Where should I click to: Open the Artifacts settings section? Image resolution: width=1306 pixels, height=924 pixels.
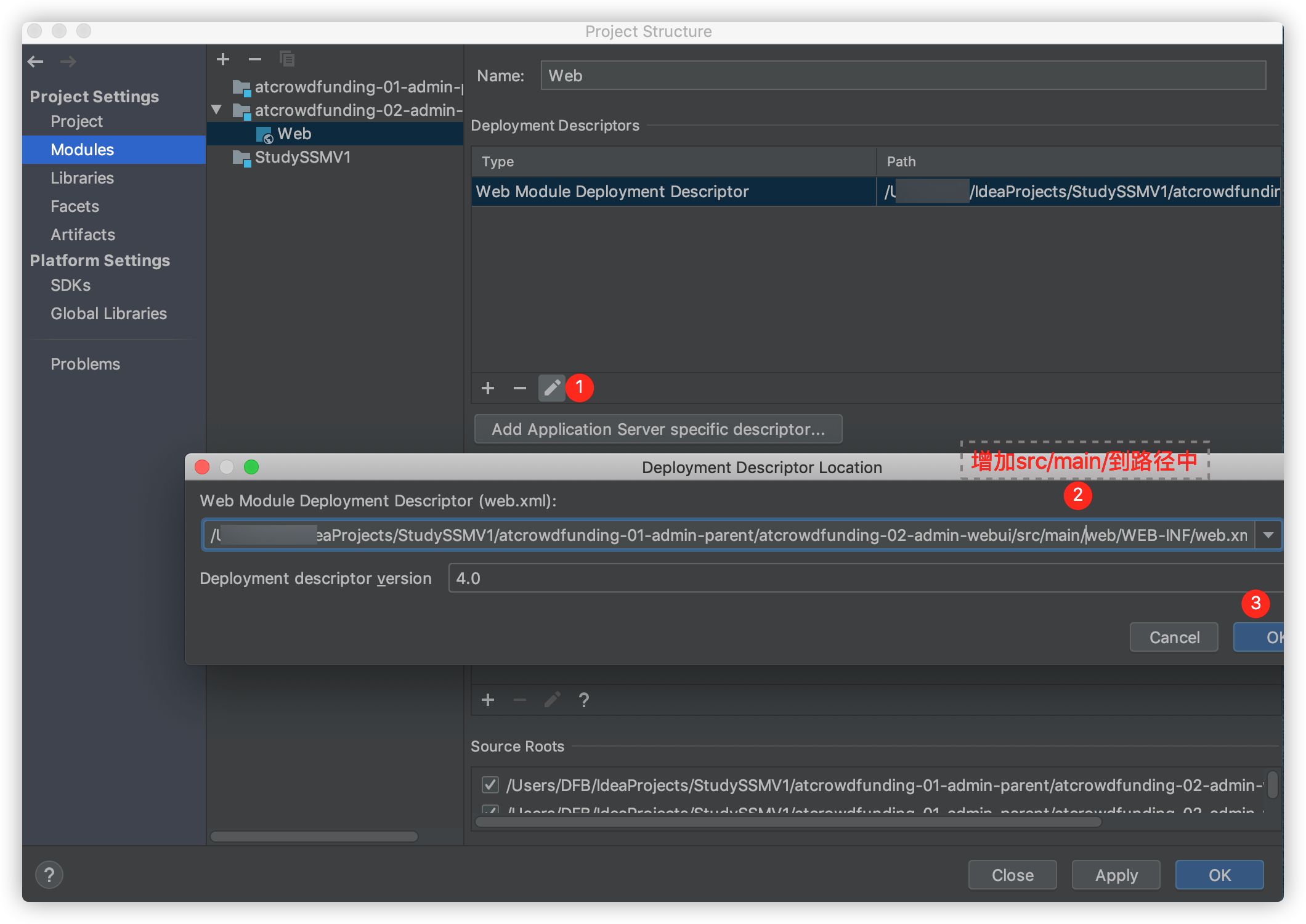83,235
